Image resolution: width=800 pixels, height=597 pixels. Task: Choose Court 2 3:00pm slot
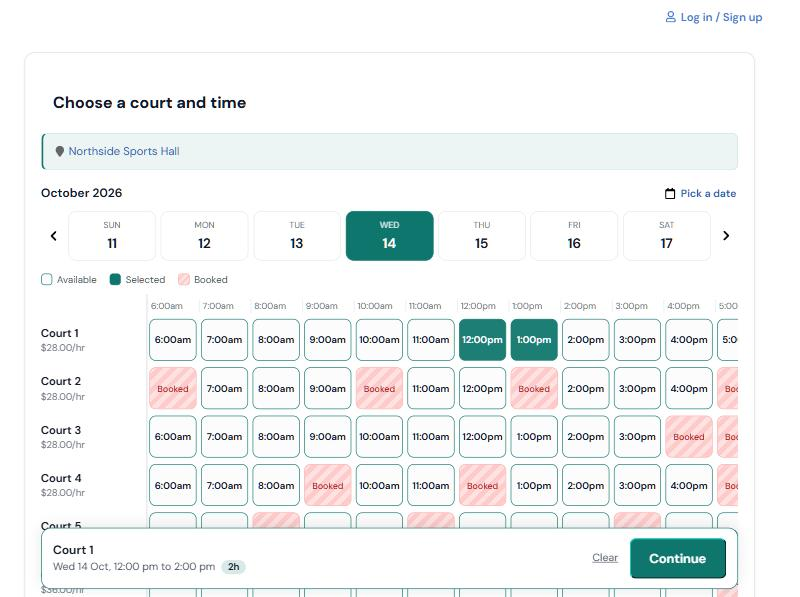coord(637,388)
